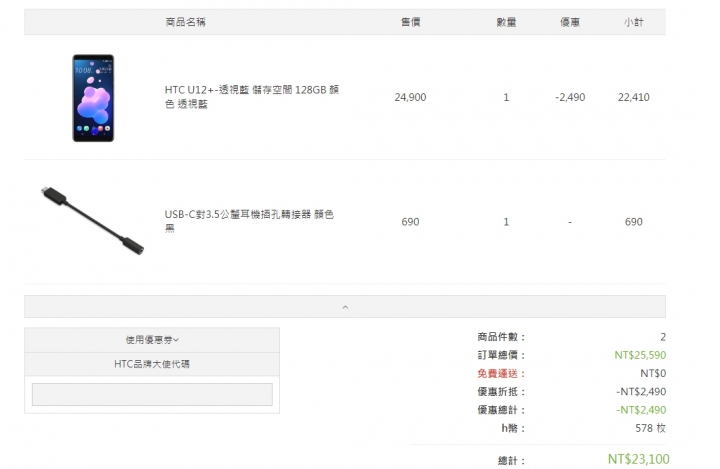Collapse the cart list with the up chevron bar
The height and width of the screenshot is (469, 720).
click(345, 306)
